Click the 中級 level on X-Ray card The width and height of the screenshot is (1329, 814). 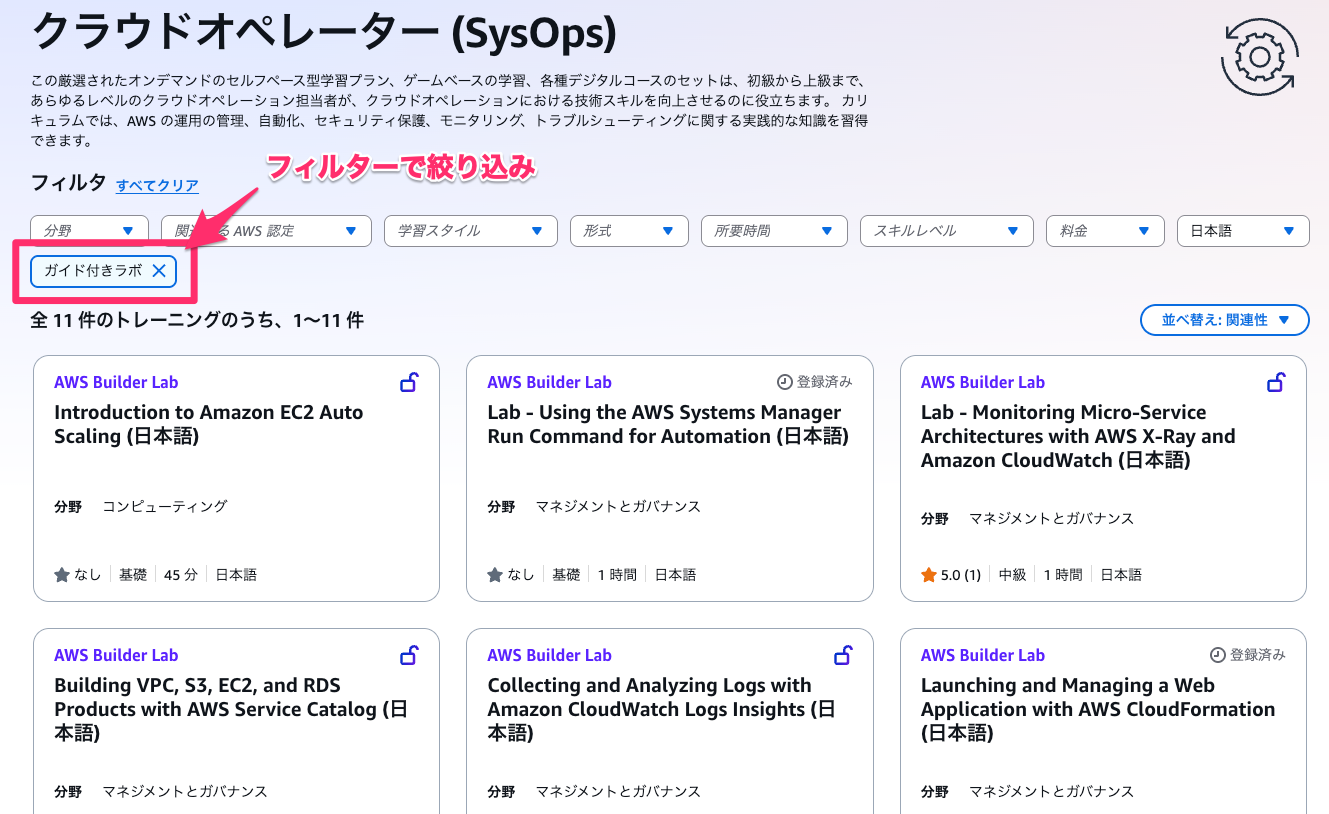pyautogui.click(x=1013, y=575)
